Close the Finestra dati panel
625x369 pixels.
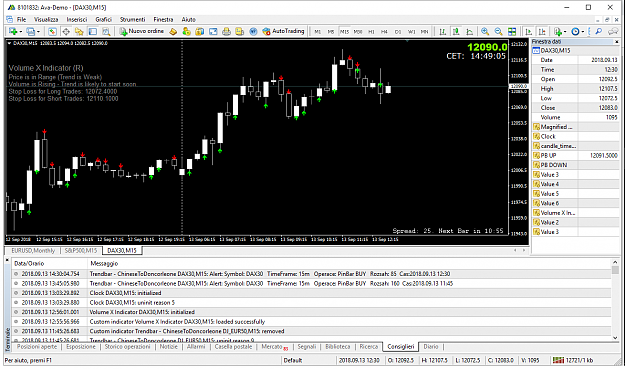tap(617, 42)
